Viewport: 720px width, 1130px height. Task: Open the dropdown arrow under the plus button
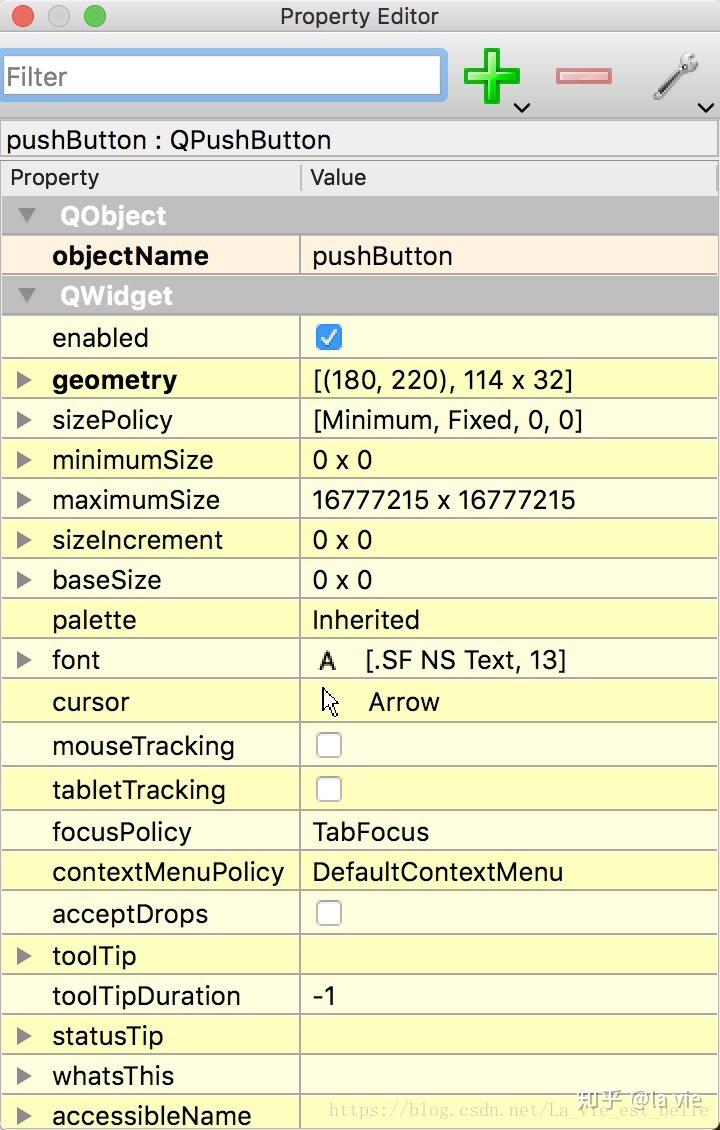click(x=521, y=108)
